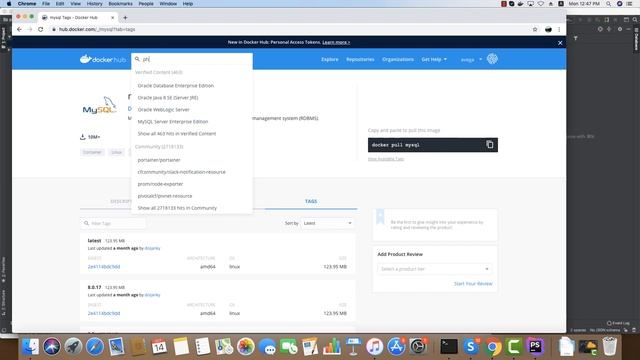Expand the Get Help dropdown
The width and height of the screenshot is (640, 360).
[x=434, y=59]
